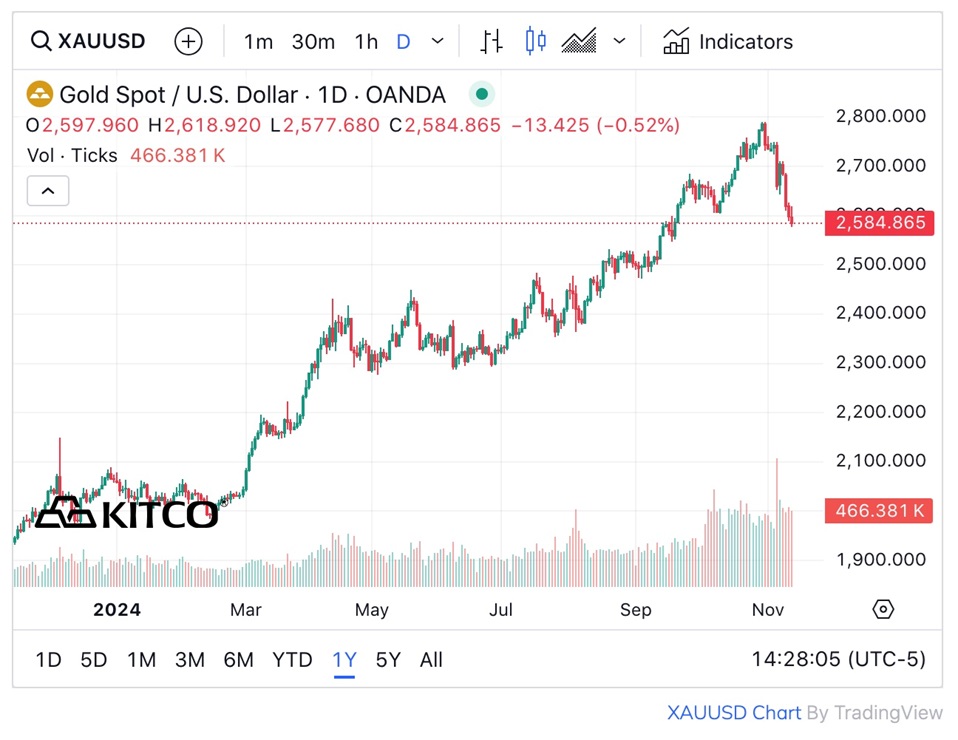Expand the time interval dropdown arrow
The height and width of the screenshot is (740, 958).
point(437,42)
